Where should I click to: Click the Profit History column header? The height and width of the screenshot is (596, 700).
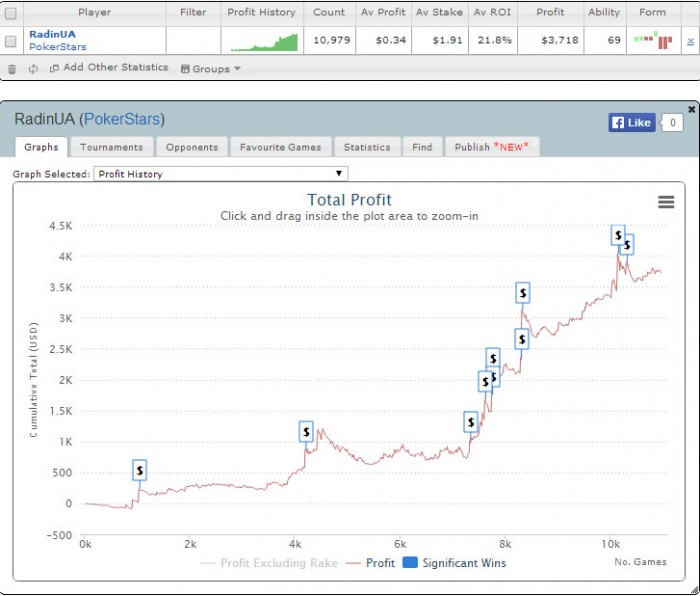click(262, 13)
